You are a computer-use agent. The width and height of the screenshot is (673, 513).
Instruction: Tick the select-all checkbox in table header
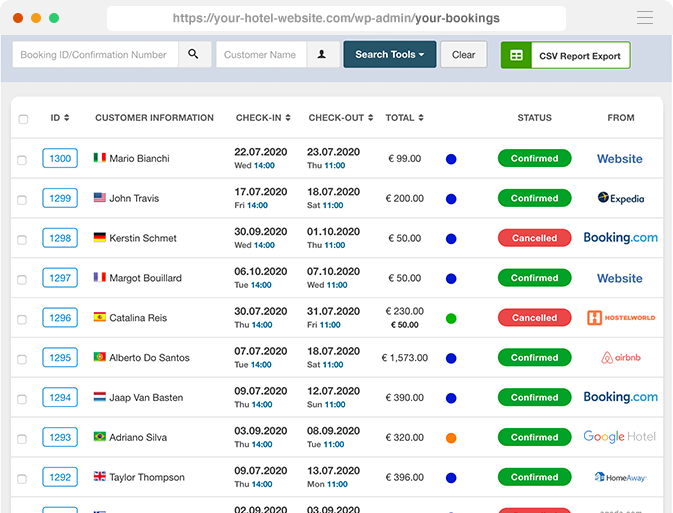tap(24, 119)
